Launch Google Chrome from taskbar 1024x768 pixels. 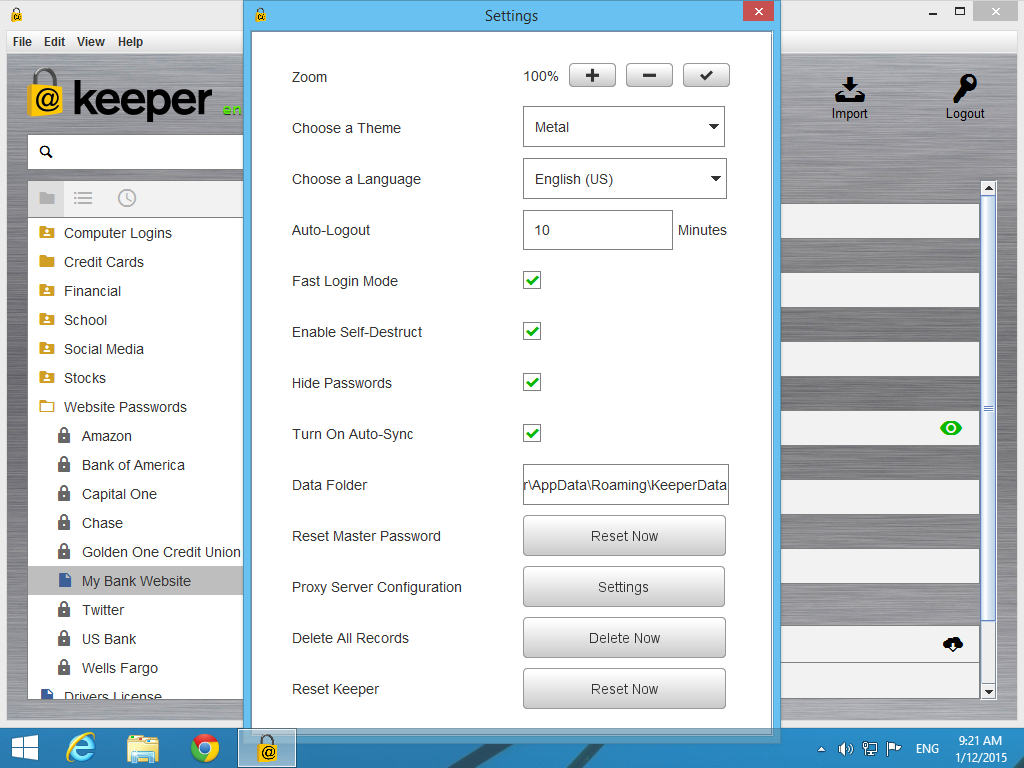point(205,748)
